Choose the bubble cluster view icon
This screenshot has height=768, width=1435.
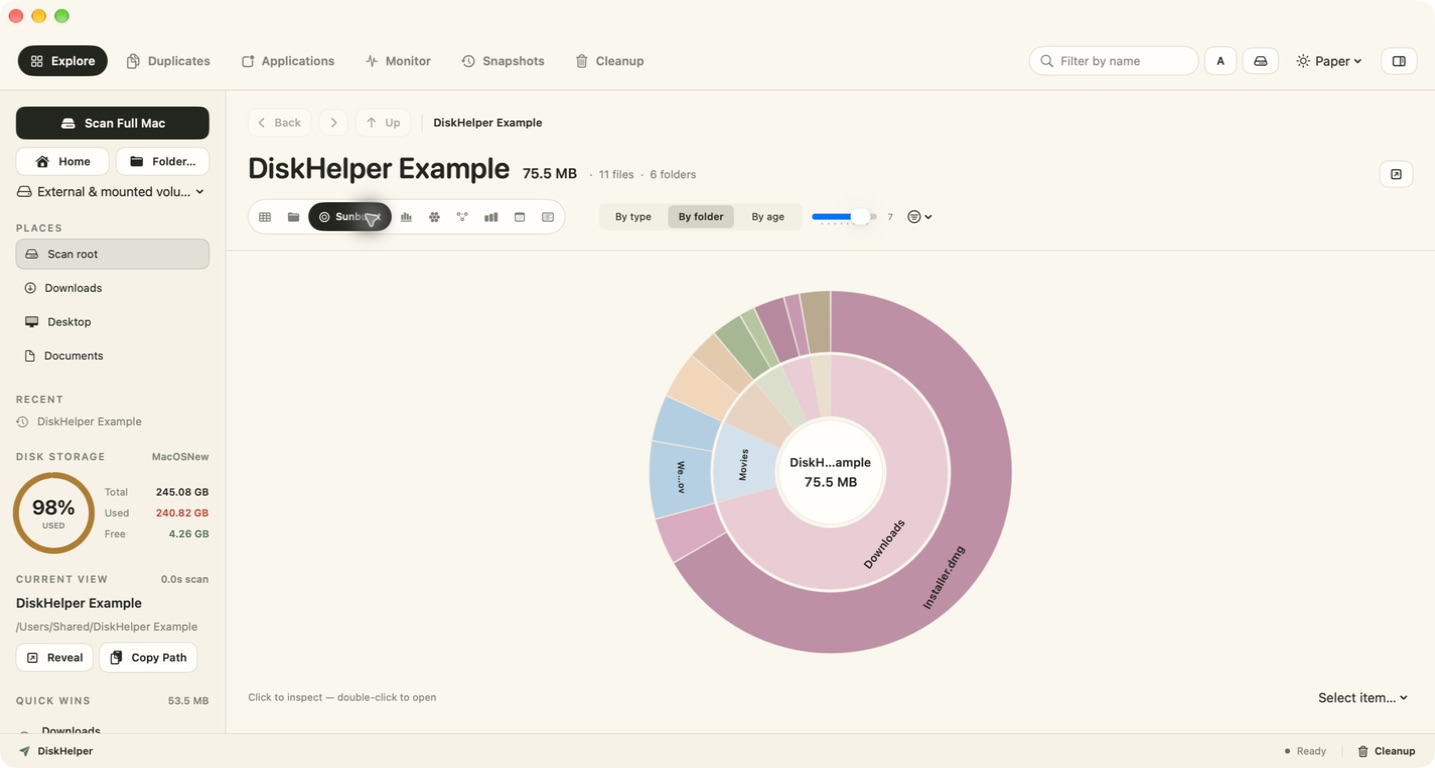click(434, 217)
